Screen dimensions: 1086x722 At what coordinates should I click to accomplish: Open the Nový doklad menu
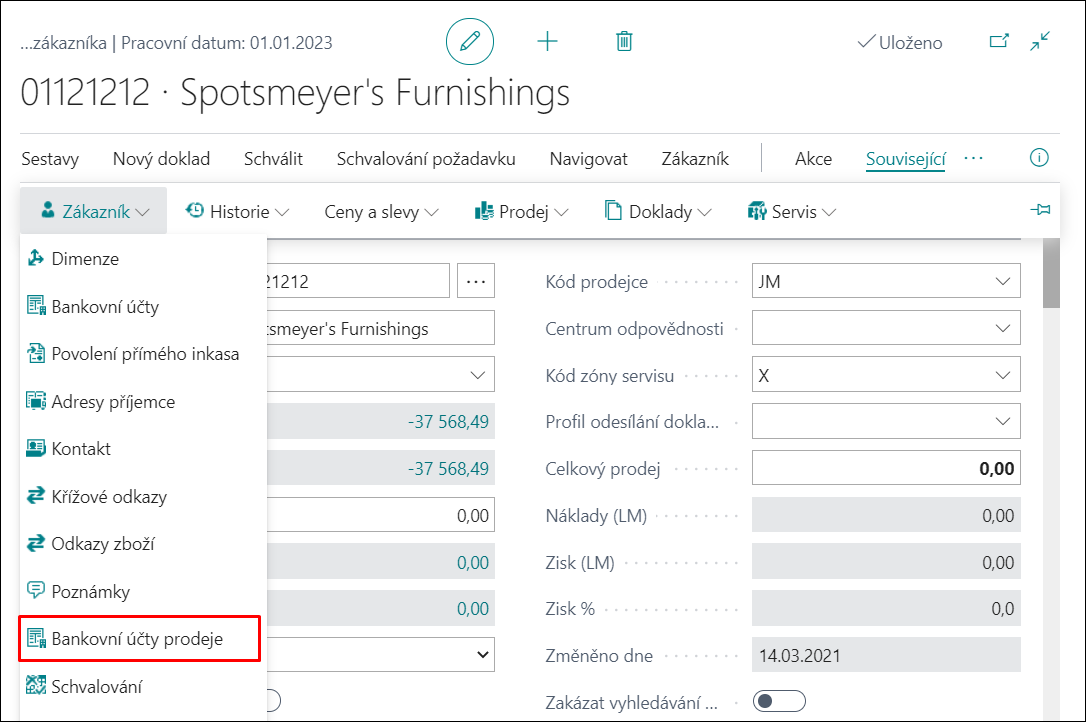pyautogui.click(x=161, y=159)
